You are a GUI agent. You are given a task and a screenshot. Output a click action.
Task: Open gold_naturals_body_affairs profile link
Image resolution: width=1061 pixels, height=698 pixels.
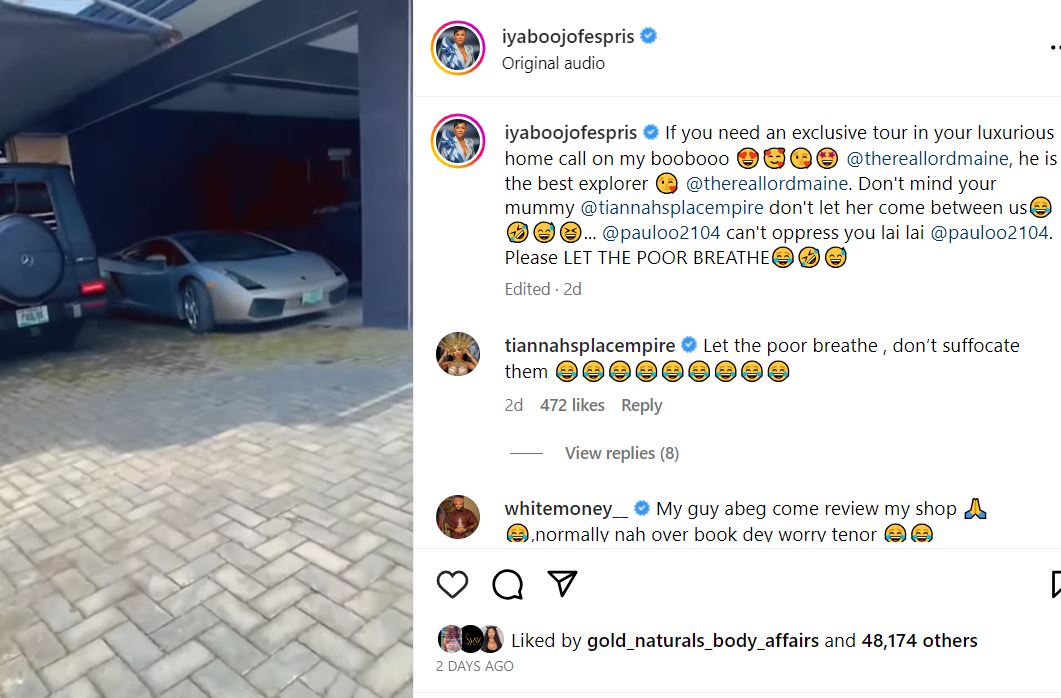coord(703,641)
